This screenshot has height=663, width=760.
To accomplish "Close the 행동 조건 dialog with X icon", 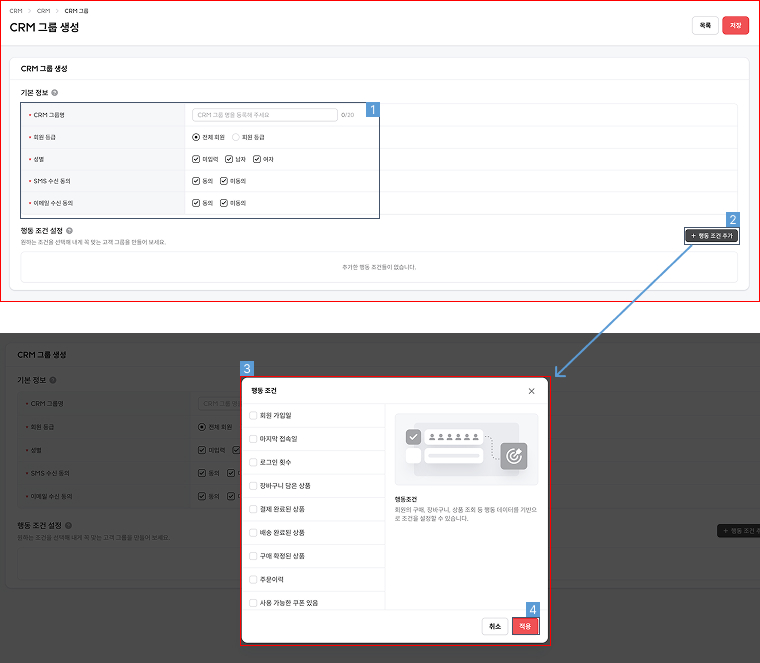I will [531, 391].
